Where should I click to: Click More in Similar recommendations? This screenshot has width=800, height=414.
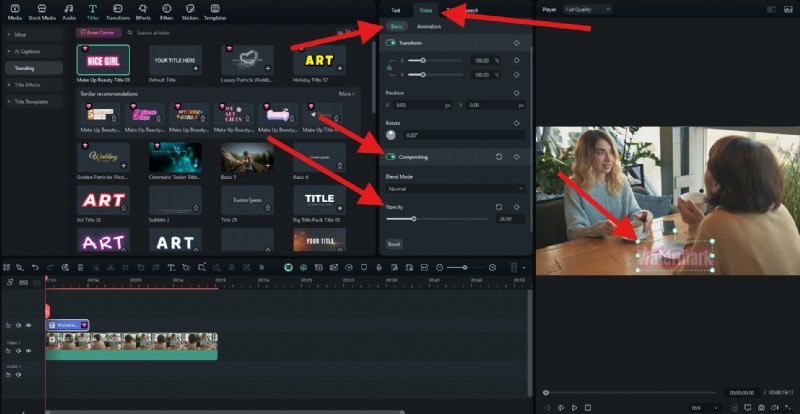pos(346,94)
